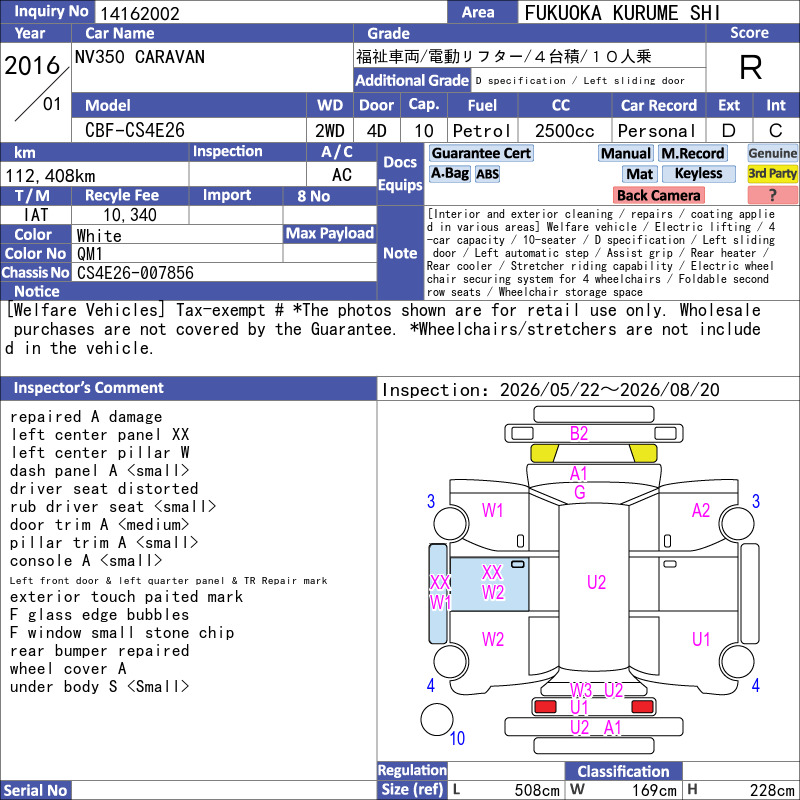Viewport: 800px width, 800px height.
Task: Click the mileage 112,408km
Action: [50, 176]
